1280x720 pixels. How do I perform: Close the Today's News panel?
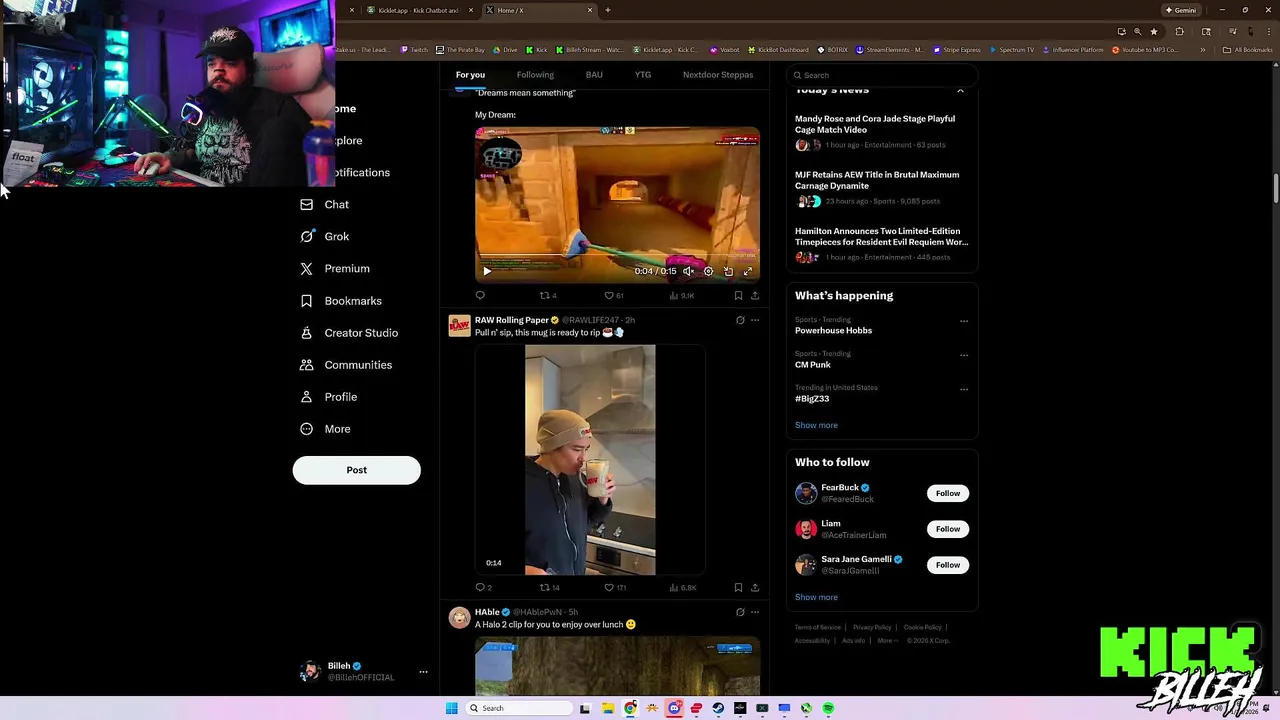[960, 91]
